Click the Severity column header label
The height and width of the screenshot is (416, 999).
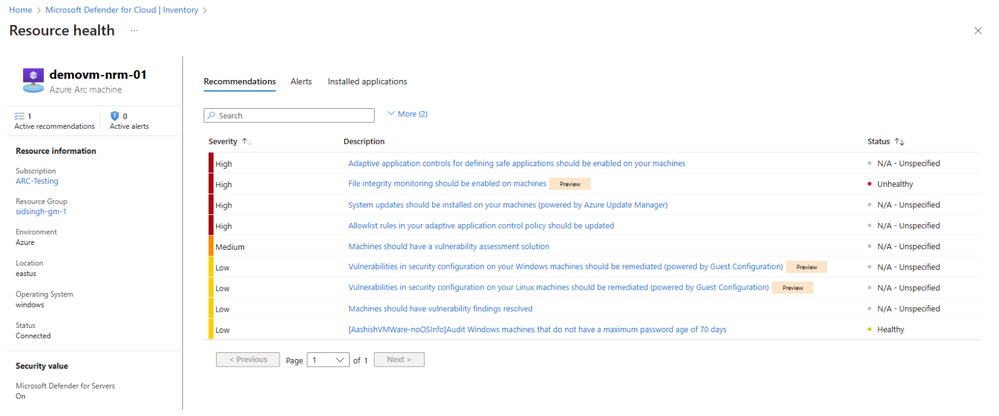(x=222, y=141)
